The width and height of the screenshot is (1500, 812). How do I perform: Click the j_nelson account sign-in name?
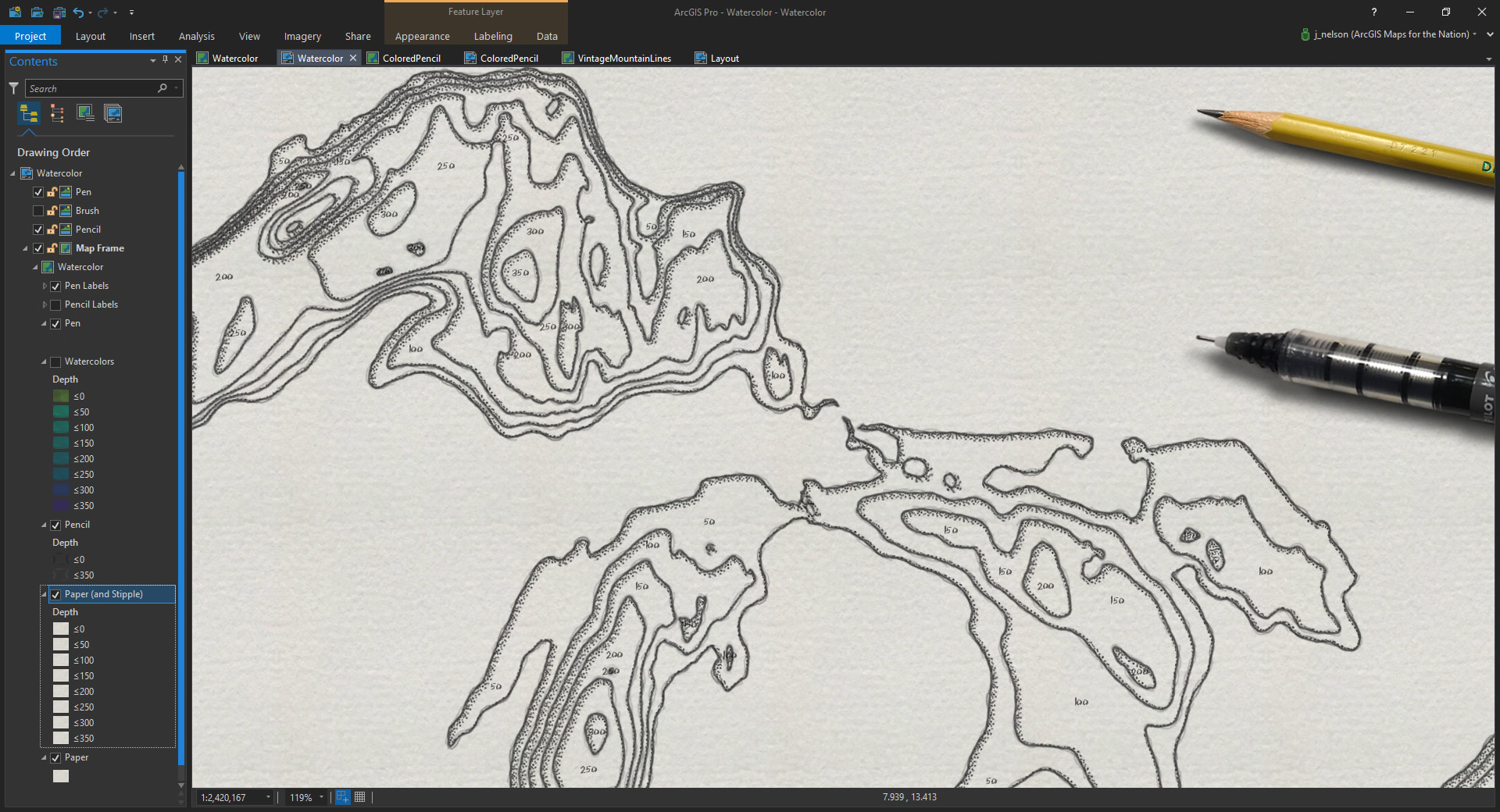1391,34
